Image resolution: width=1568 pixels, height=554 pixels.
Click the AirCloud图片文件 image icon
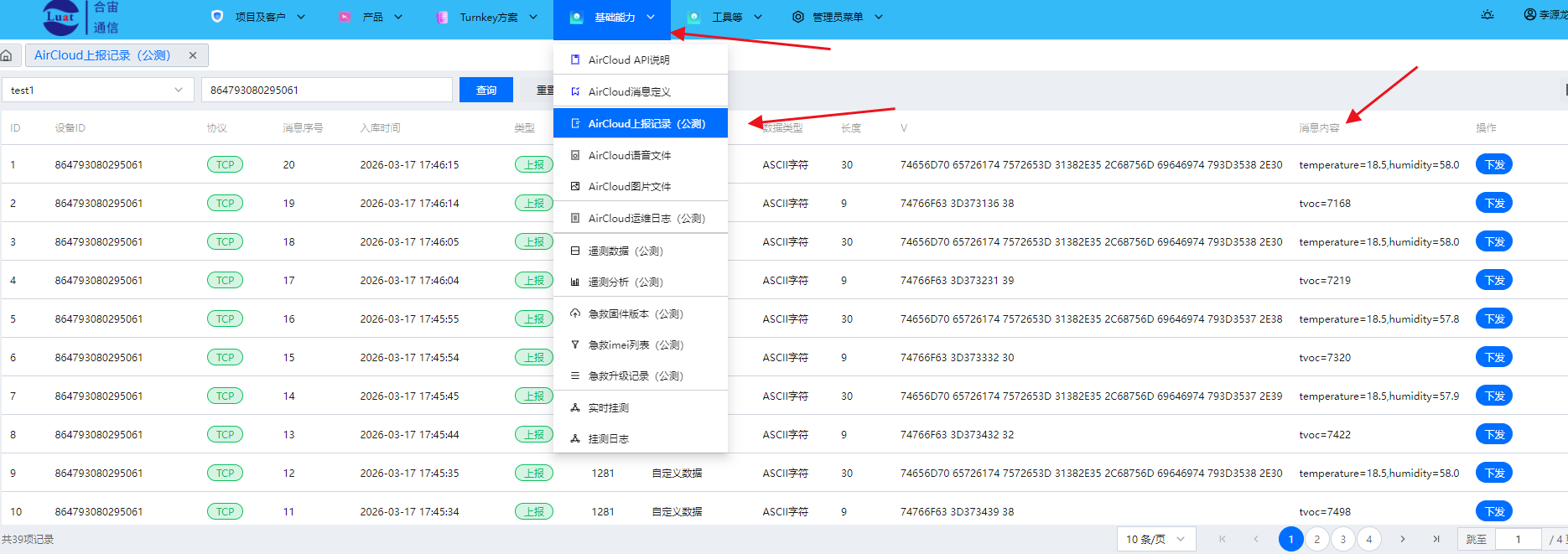pyautogui.click(x=575, y=186)
